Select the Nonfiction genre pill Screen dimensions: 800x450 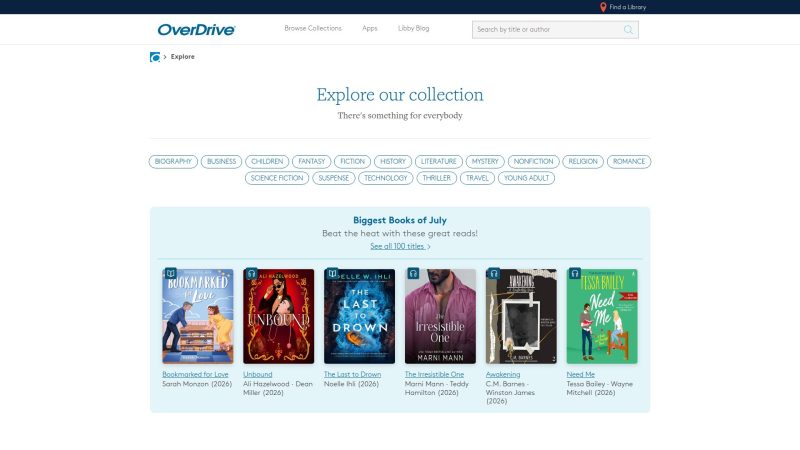coord(534,162)
